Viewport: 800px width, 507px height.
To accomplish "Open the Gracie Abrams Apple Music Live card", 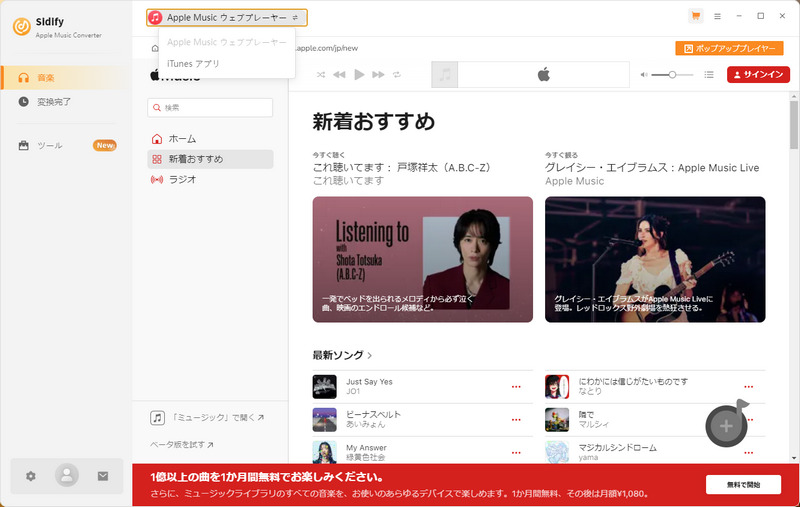I will tap(655, 259).
